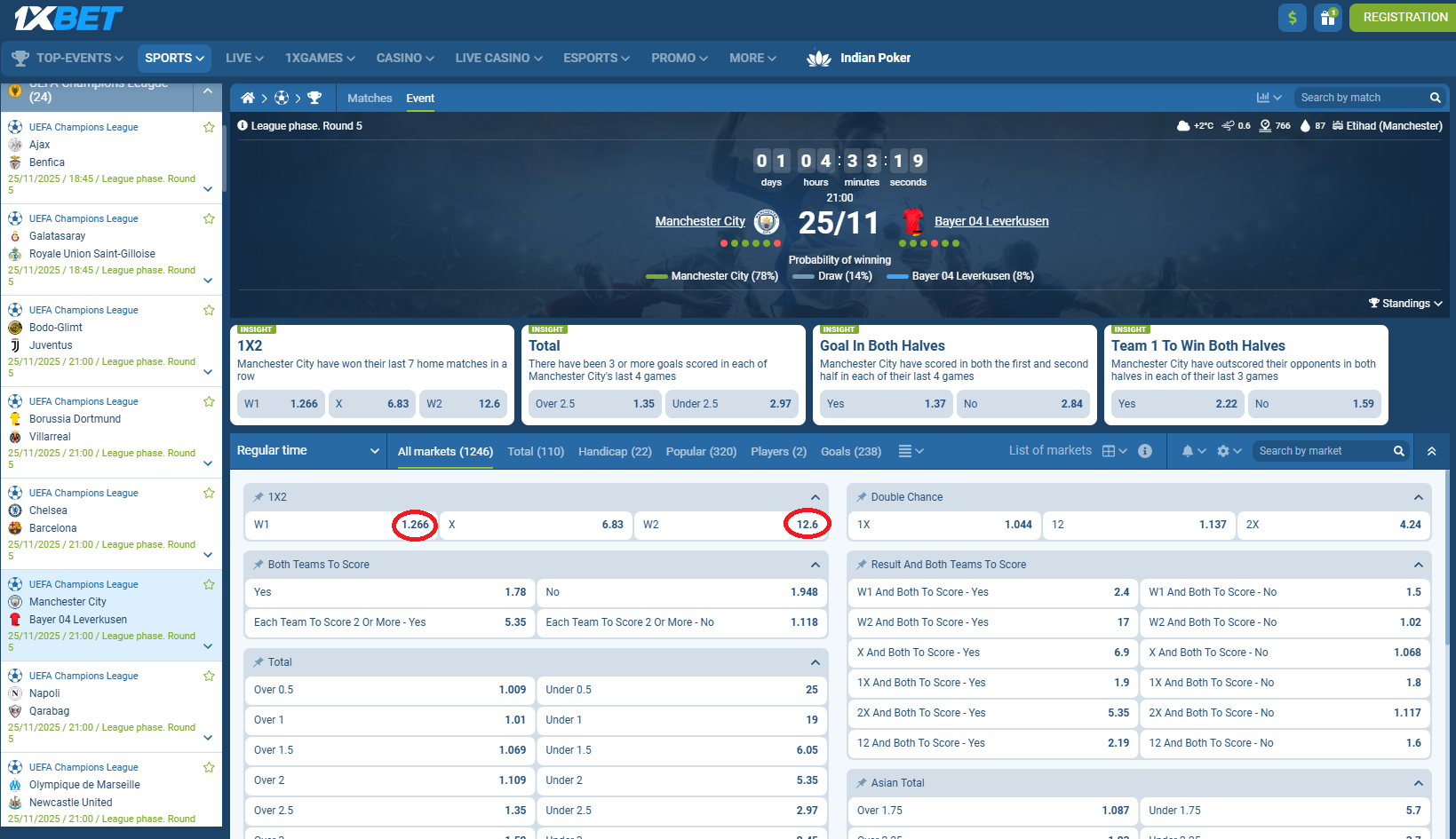Open the currency dollar icon in header
The image size is (1456, 839).
point(1292,17)
